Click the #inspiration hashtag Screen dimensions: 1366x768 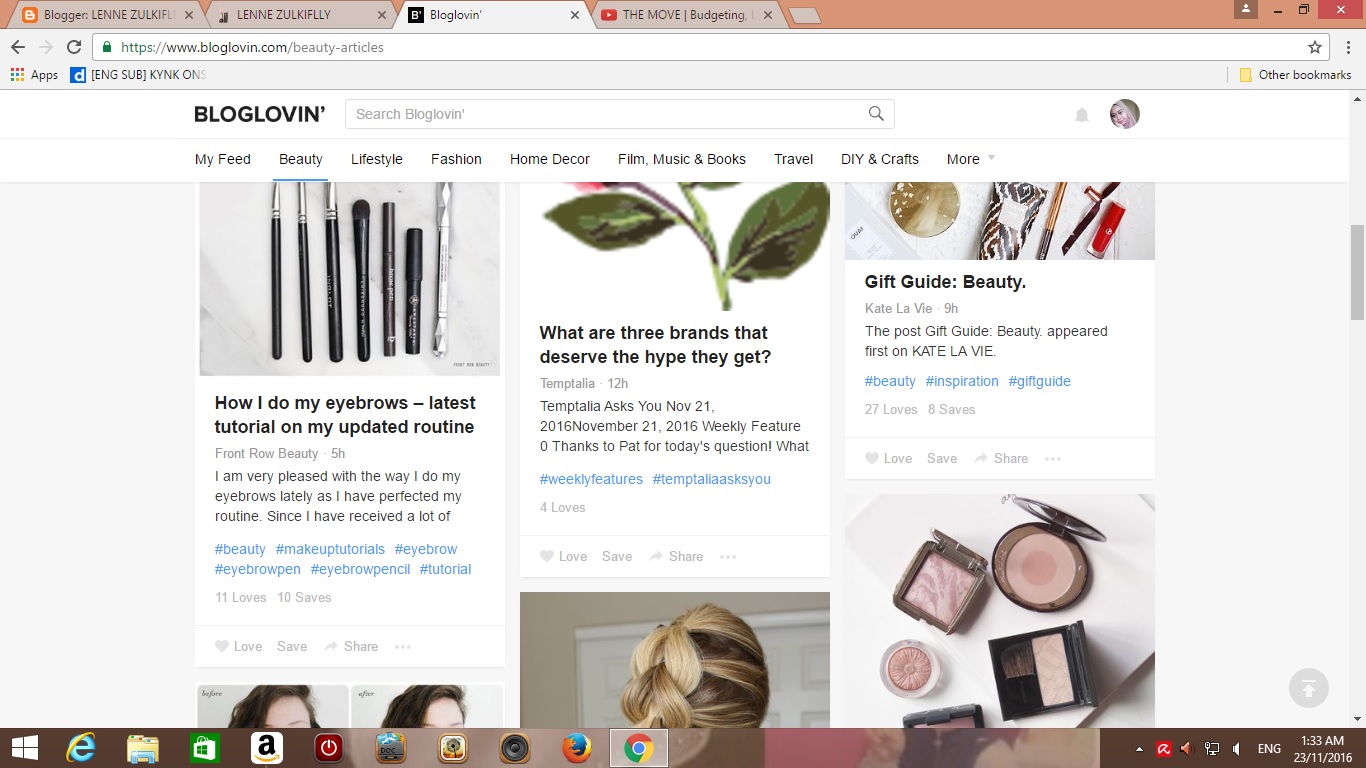pyautogui.click(x=962, y=381)
